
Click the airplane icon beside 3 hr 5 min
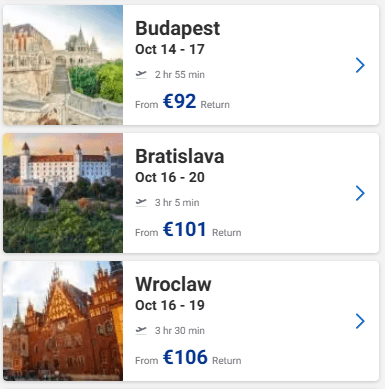pyautogui.click(x=141, y=202)
